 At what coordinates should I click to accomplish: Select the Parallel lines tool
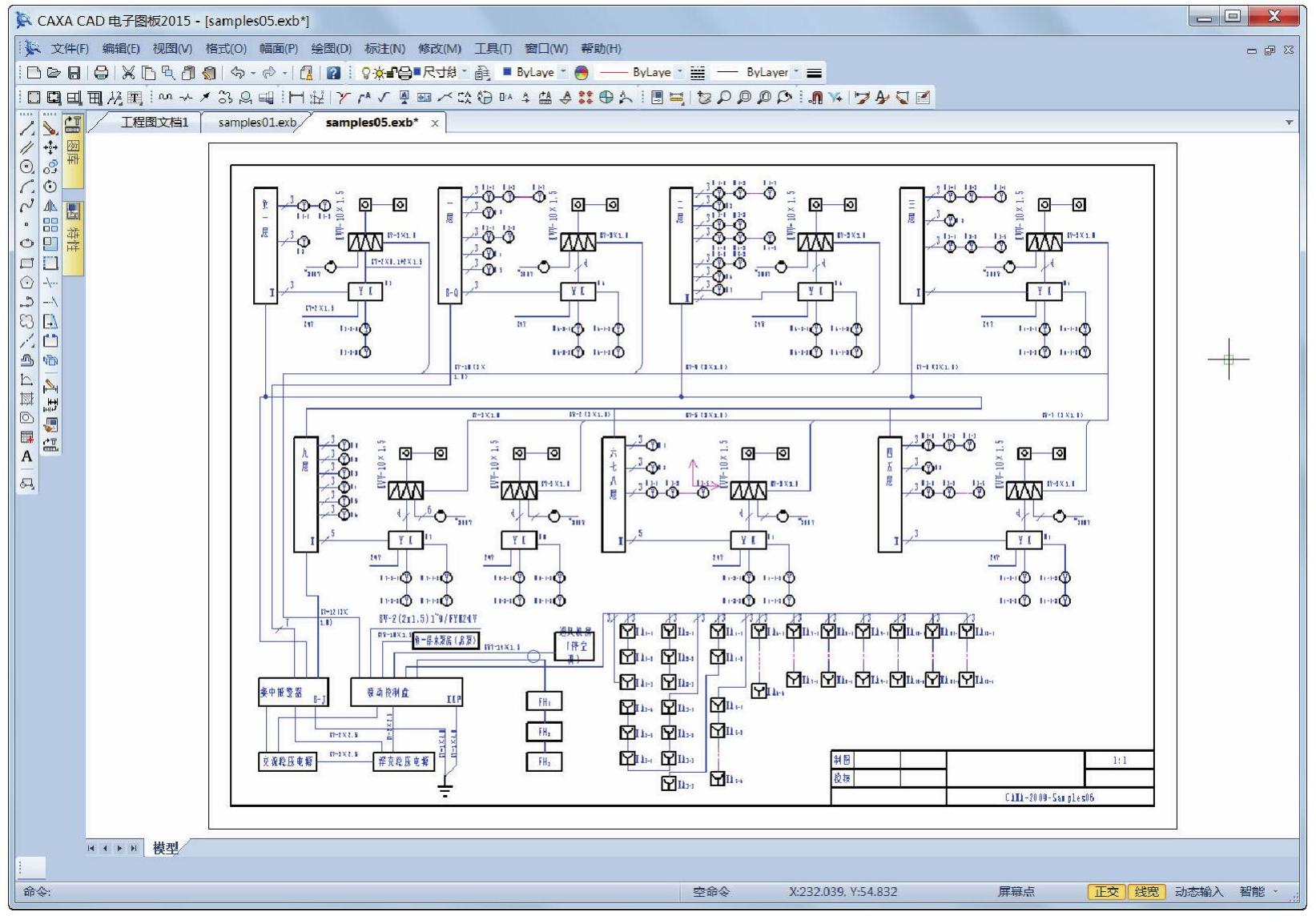pos(26,147)
